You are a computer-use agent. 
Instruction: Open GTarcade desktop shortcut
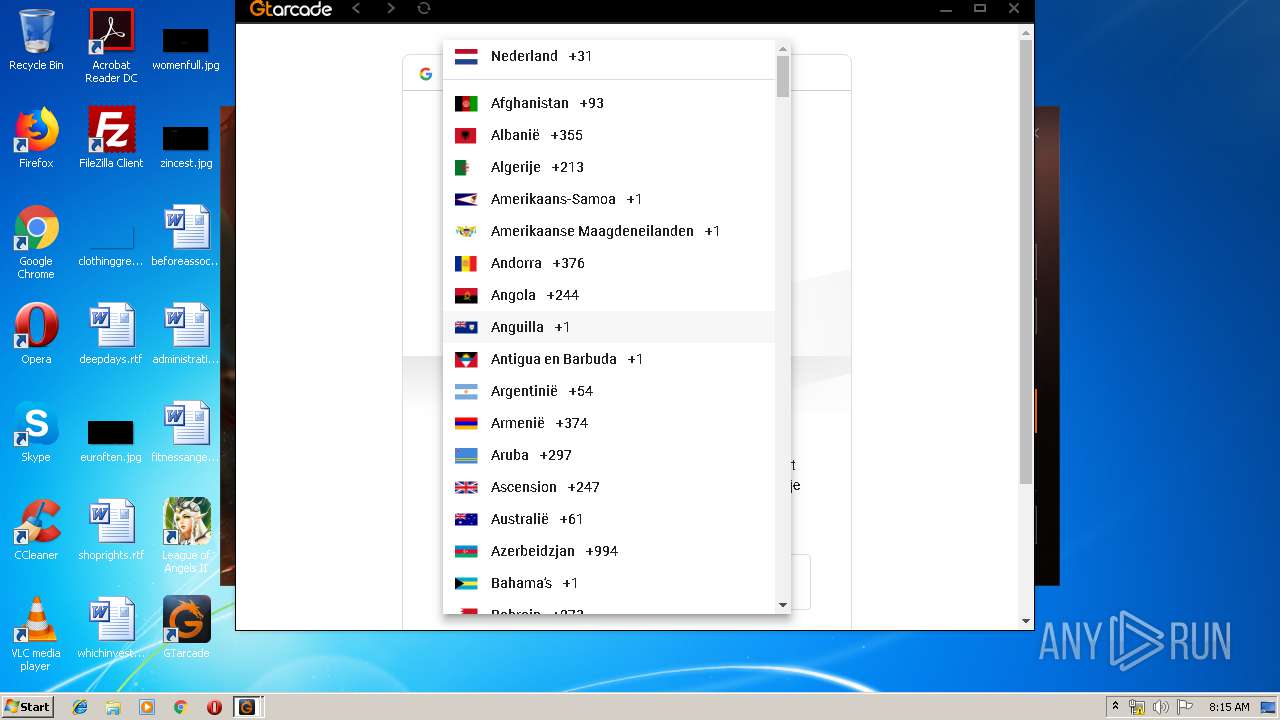point(186,628)
